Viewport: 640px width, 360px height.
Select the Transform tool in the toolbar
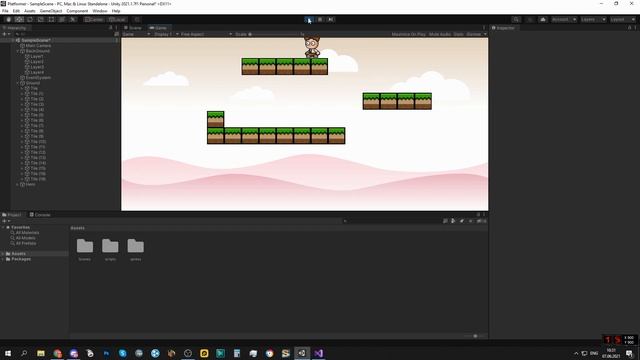tap(62, 20)
